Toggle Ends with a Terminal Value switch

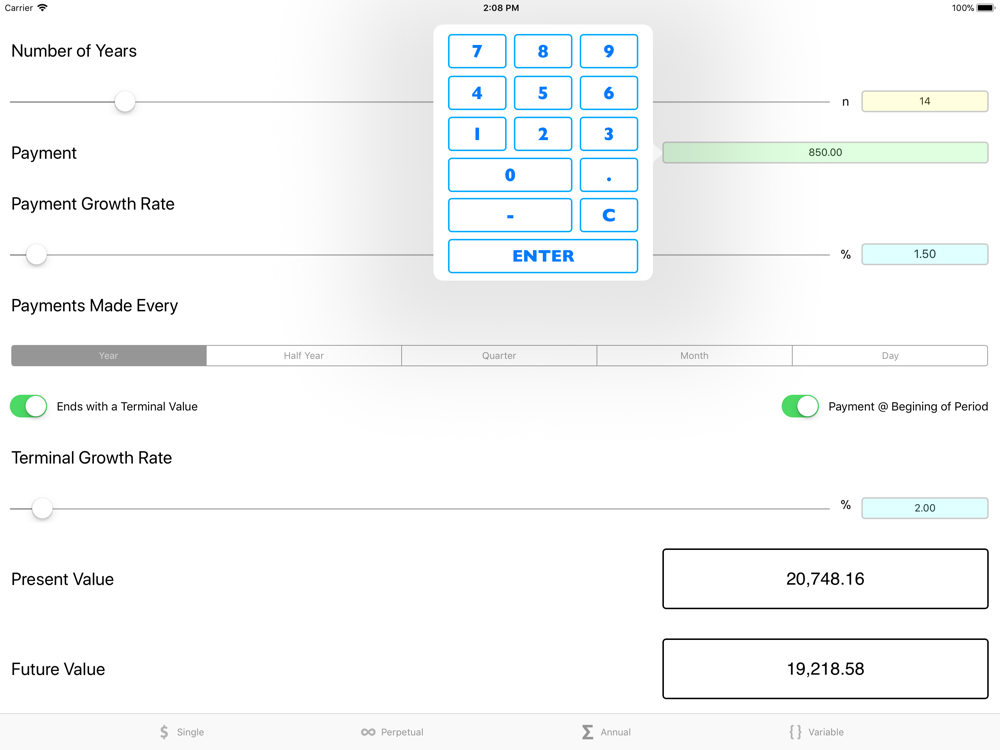[29, 406]
